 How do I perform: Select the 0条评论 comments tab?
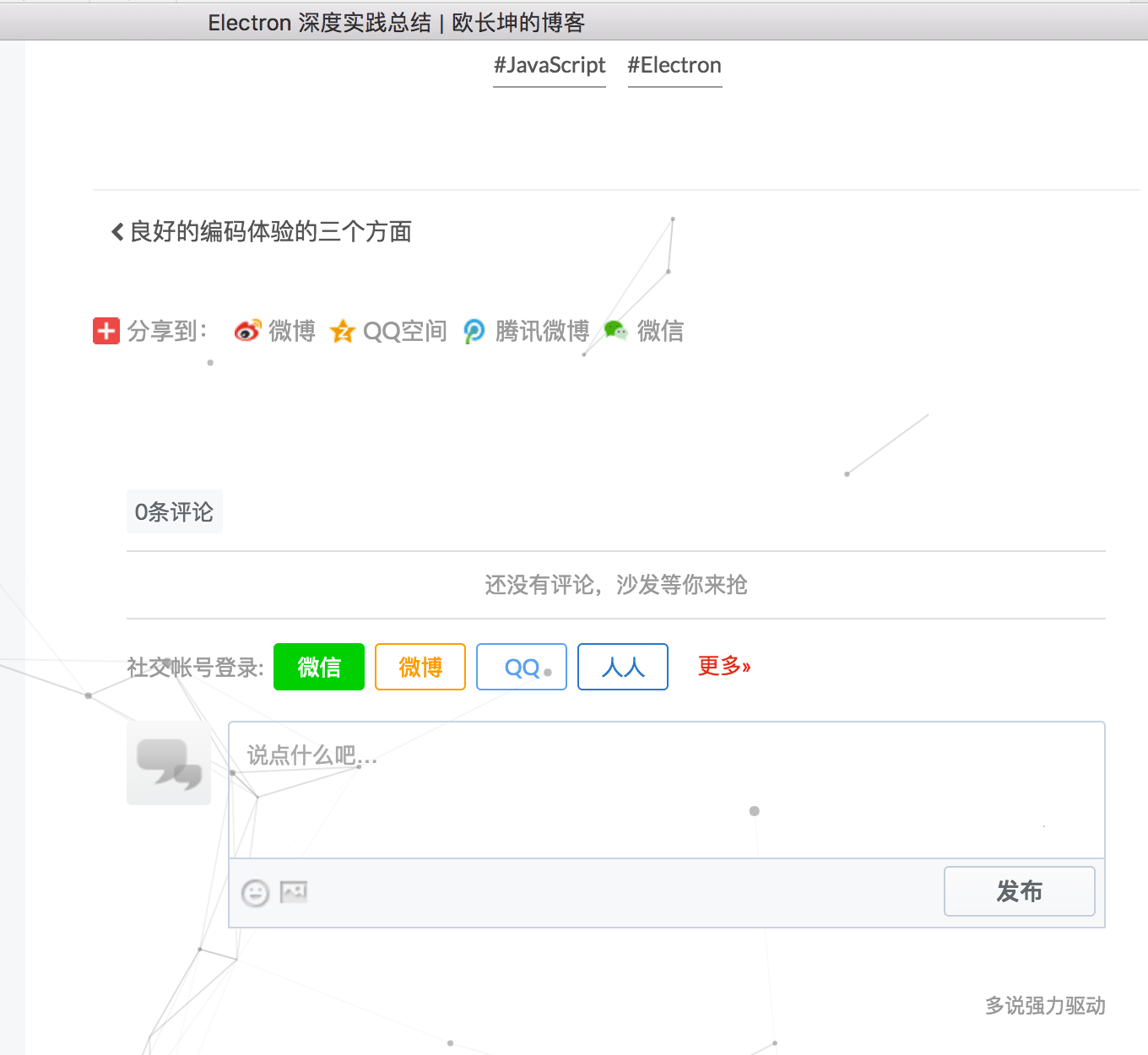(175, 511)
